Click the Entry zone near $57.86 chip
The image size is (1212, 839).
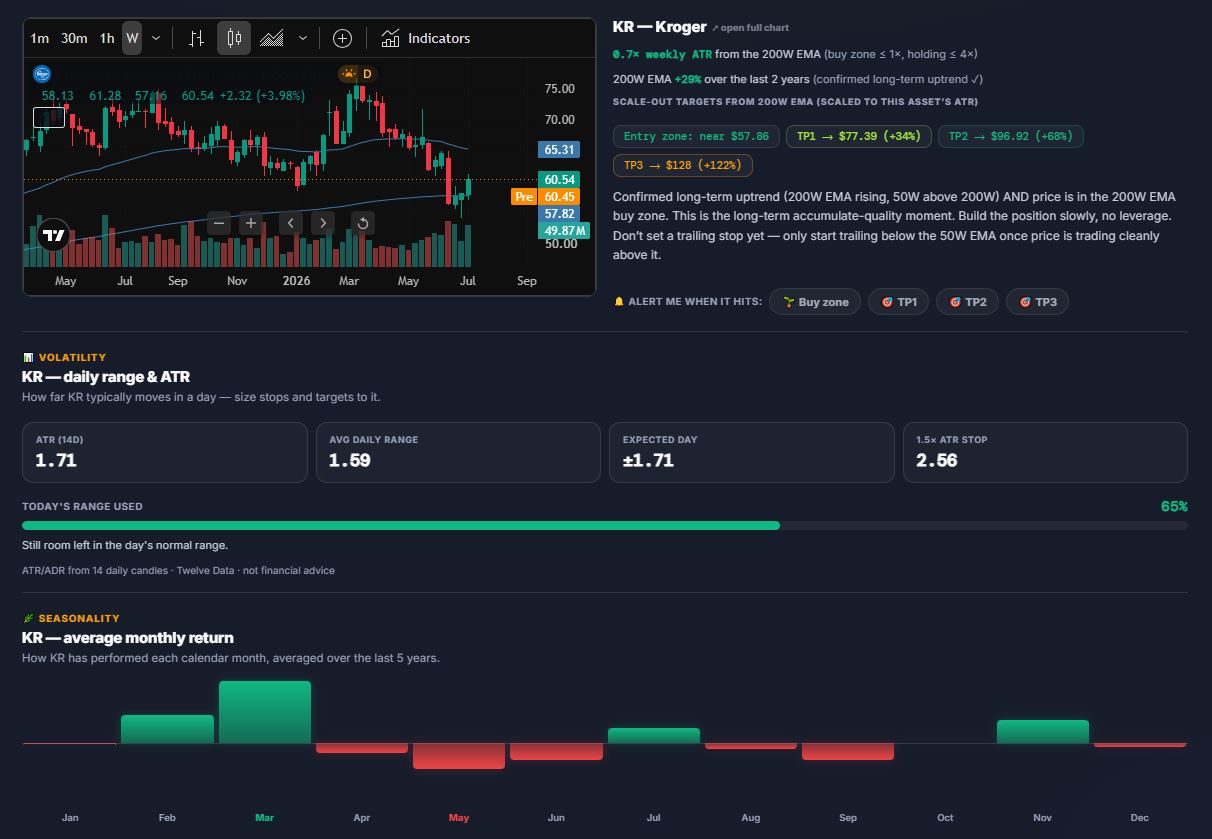coord(696,136)
